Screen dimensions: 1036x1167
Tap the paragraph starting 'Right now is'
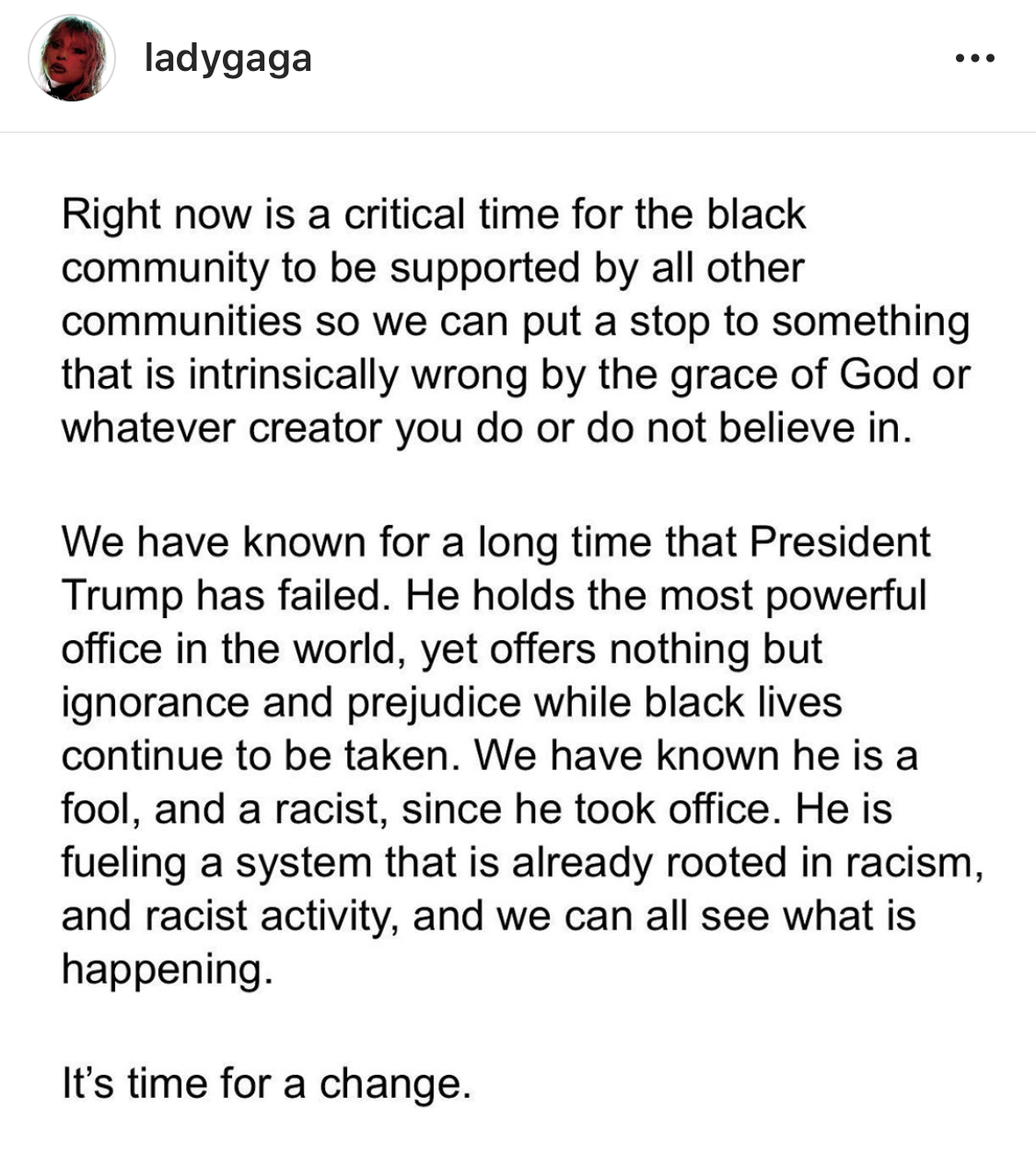click(516, 321)
